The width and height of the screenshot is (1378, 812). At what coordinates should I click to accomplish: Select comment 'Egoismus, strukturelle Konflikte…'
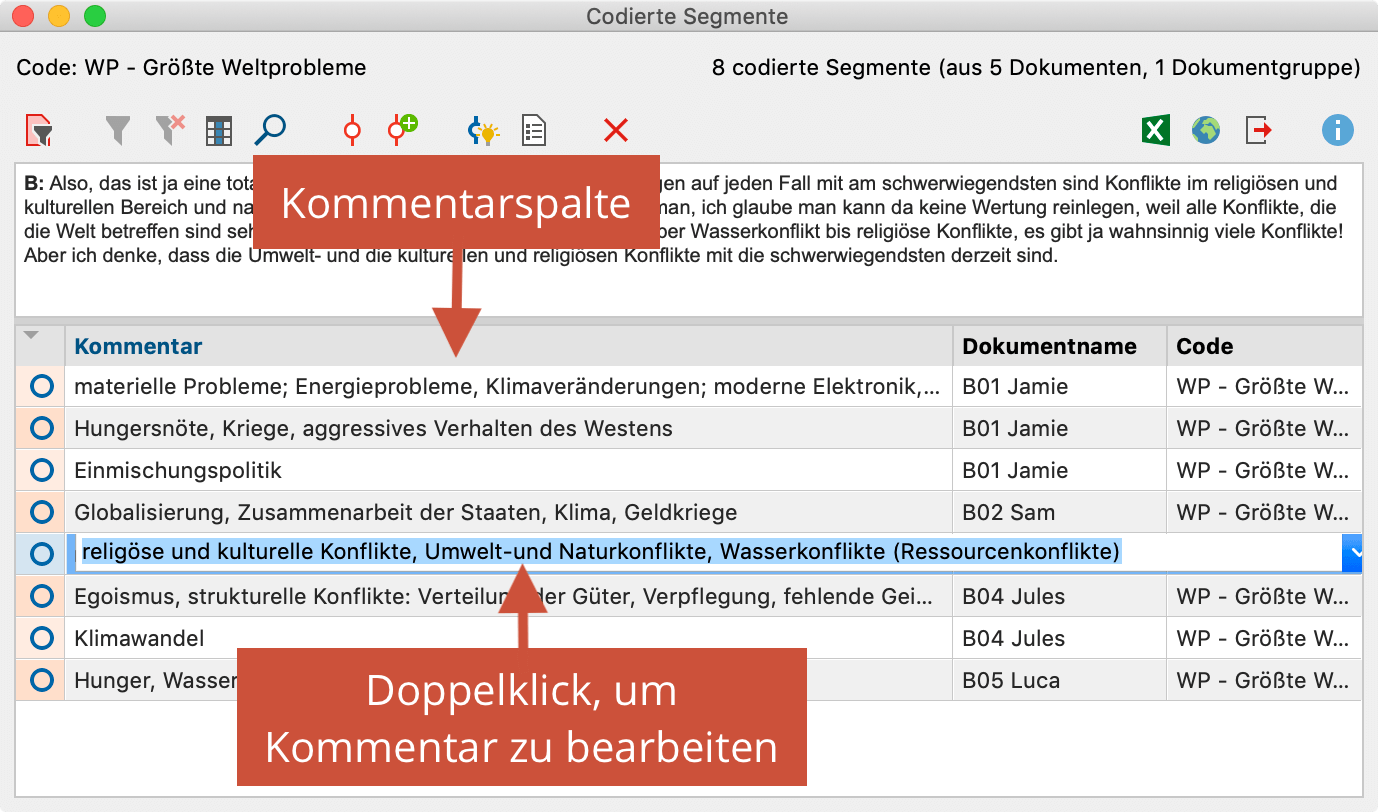coord(507,596)
